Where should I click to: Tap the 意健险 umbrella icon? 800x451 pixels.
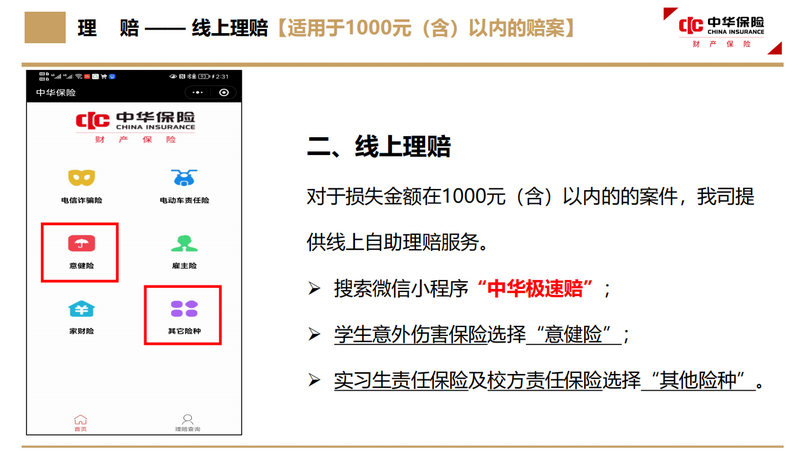click(x=82, y=243)
